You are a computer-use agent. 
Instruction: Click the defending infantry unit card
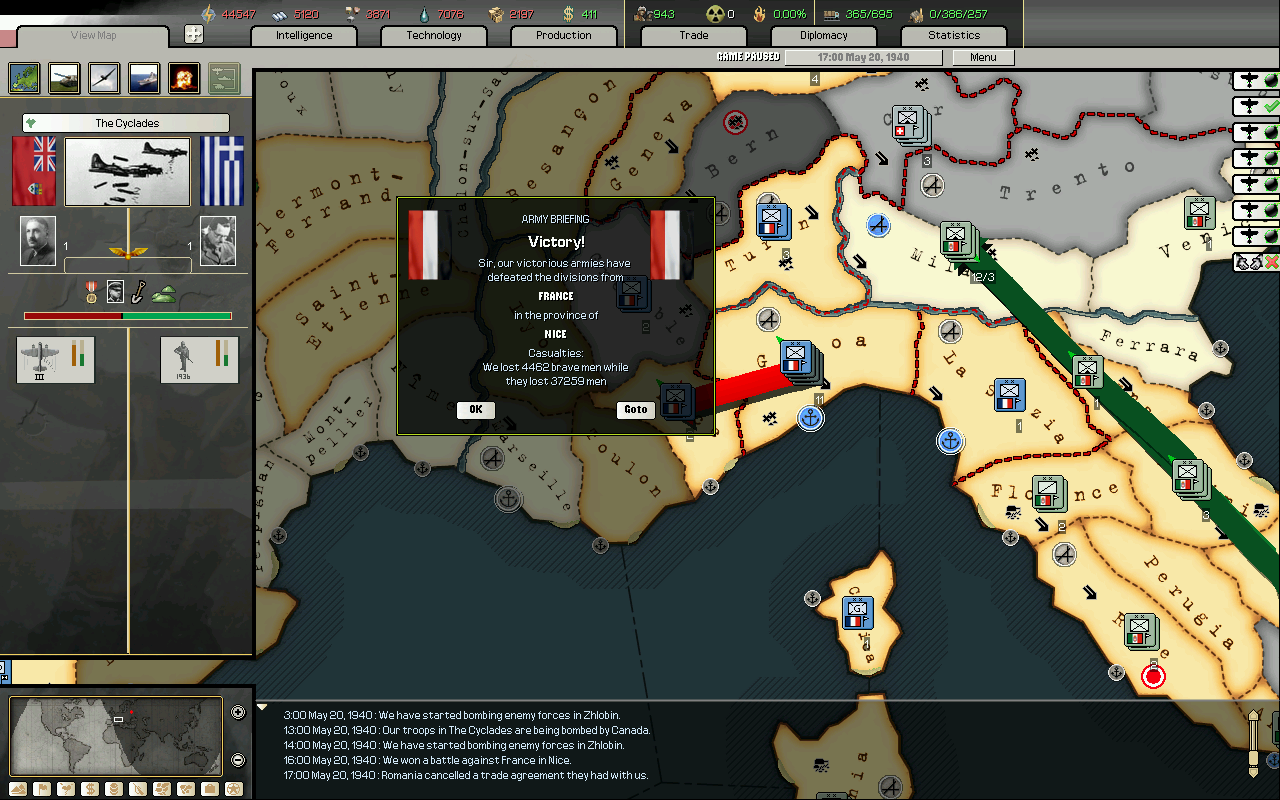(200, 360)
